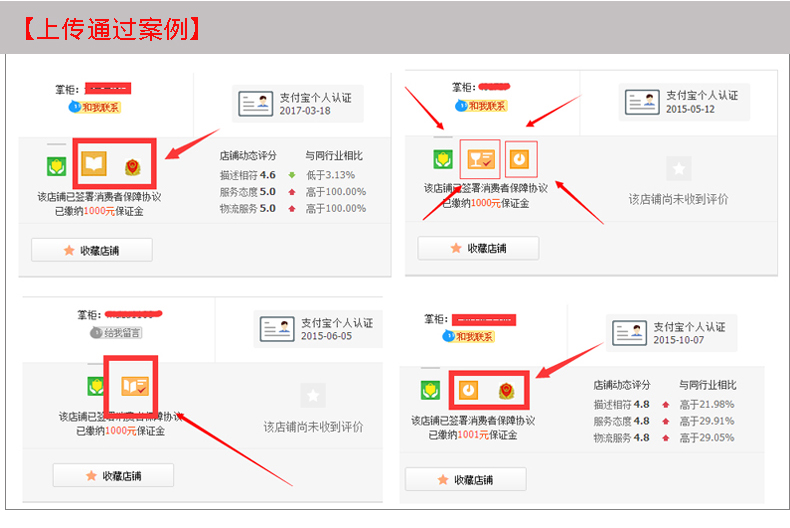
Task: Click the orange clock icon in the 2015-05-12 card
Action: (519, 160)
